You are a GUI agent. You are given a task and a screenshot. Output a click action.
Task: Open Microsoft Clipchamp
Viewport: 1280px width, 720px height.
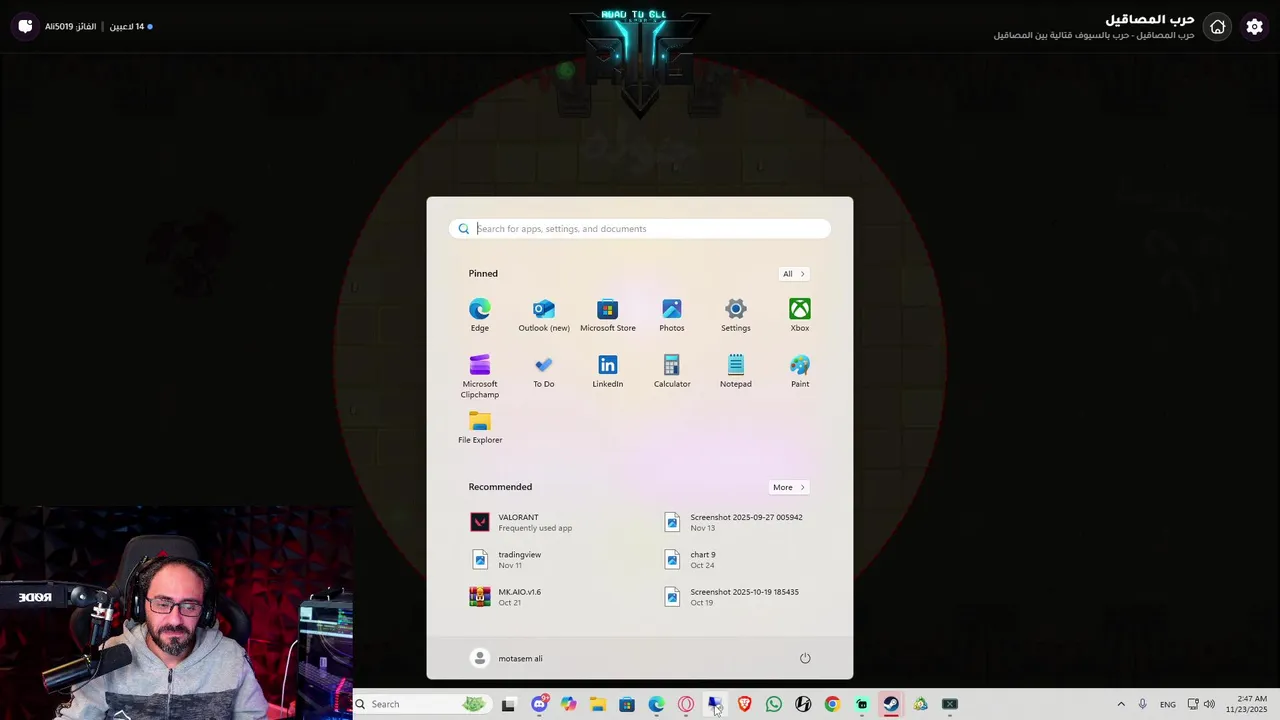480,376
